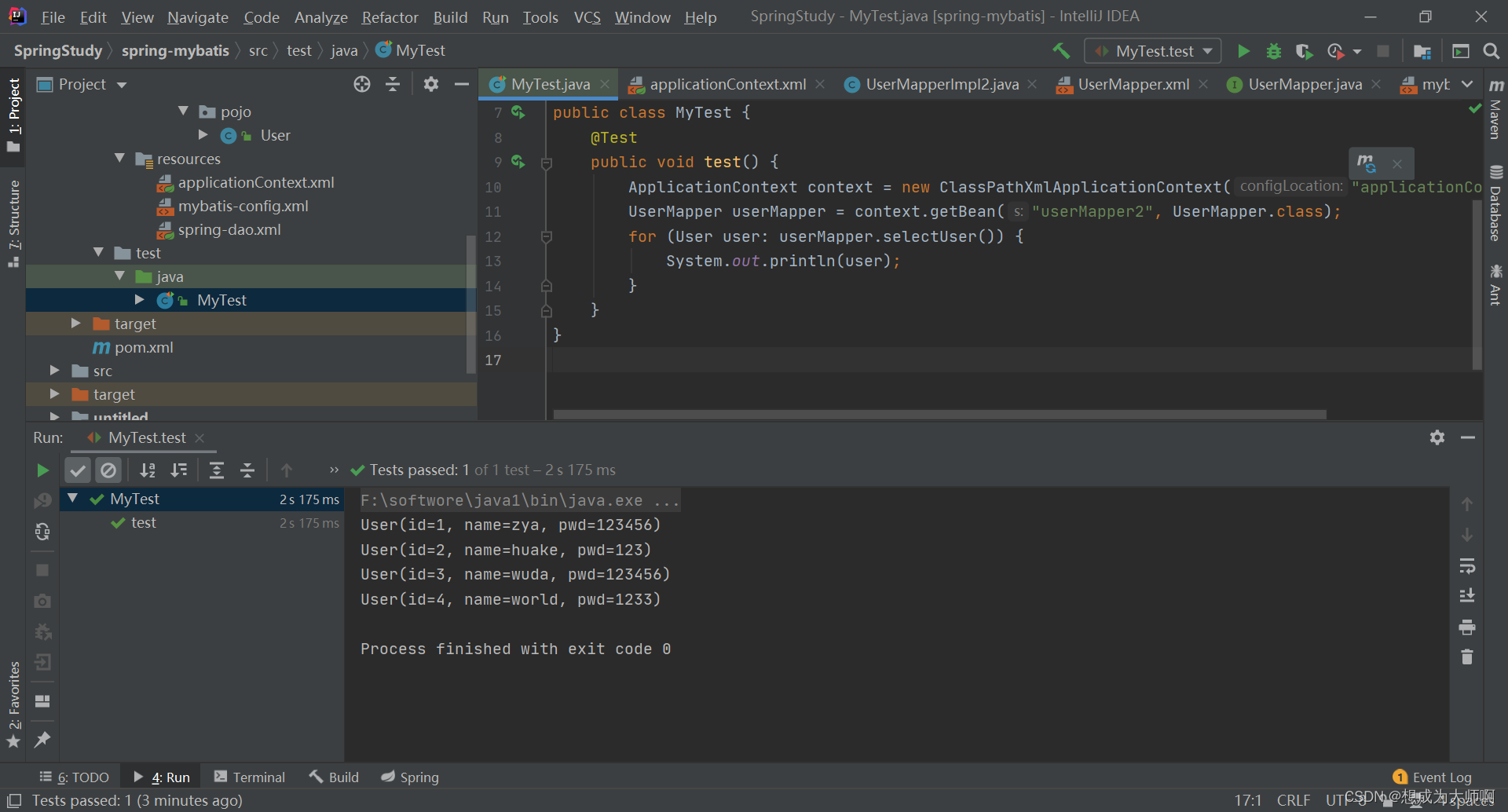Open the Terminal tool window
The height and width of the screenshot is (812, 1508).
(x=250, y=777)
